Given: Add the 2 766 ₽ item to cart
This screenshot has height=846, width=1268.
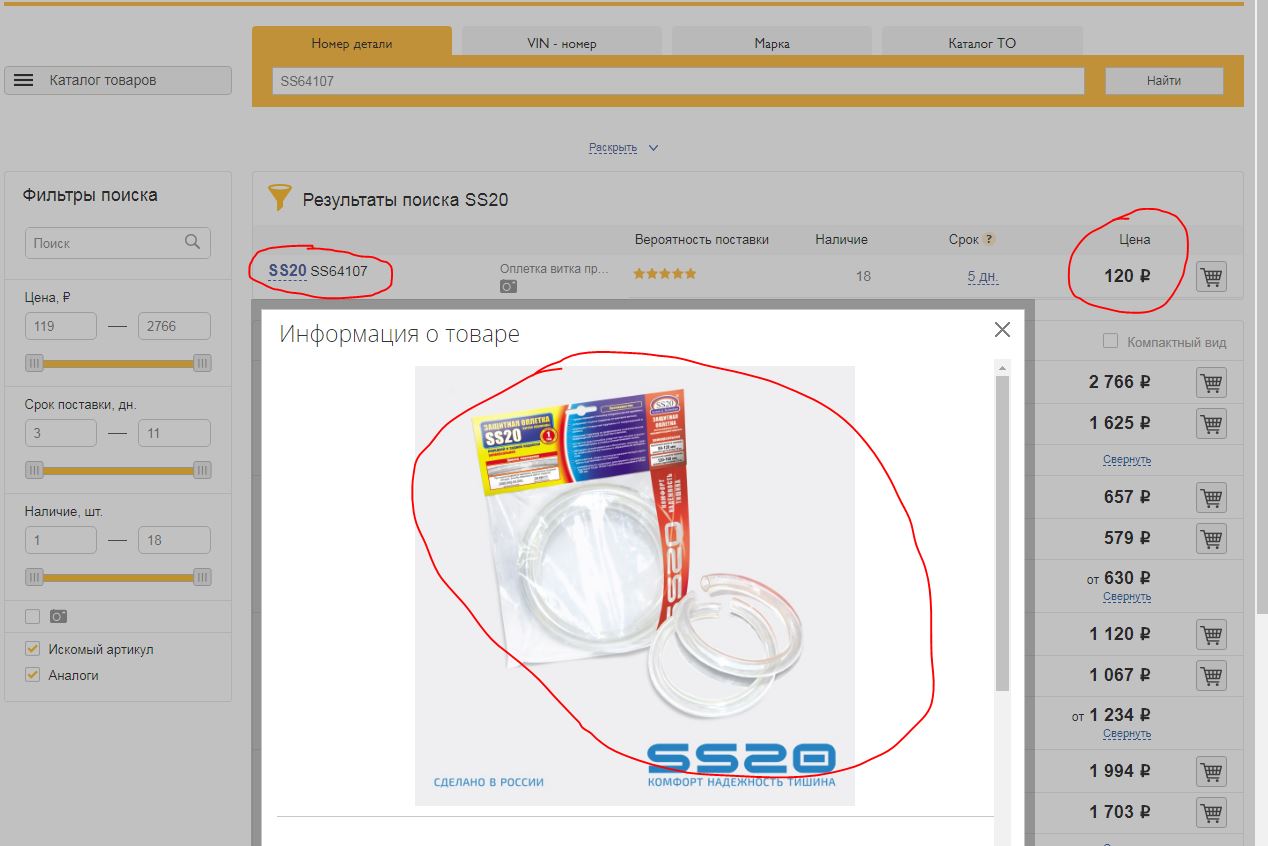Looking at the screenshot, I should point(1211,382).
